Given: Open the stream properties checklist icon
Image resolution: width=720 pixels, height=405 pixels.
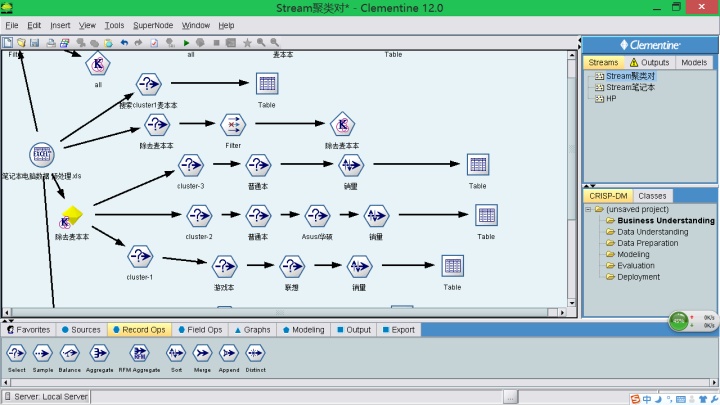Looking at the screenshot, I should (154, 43).
